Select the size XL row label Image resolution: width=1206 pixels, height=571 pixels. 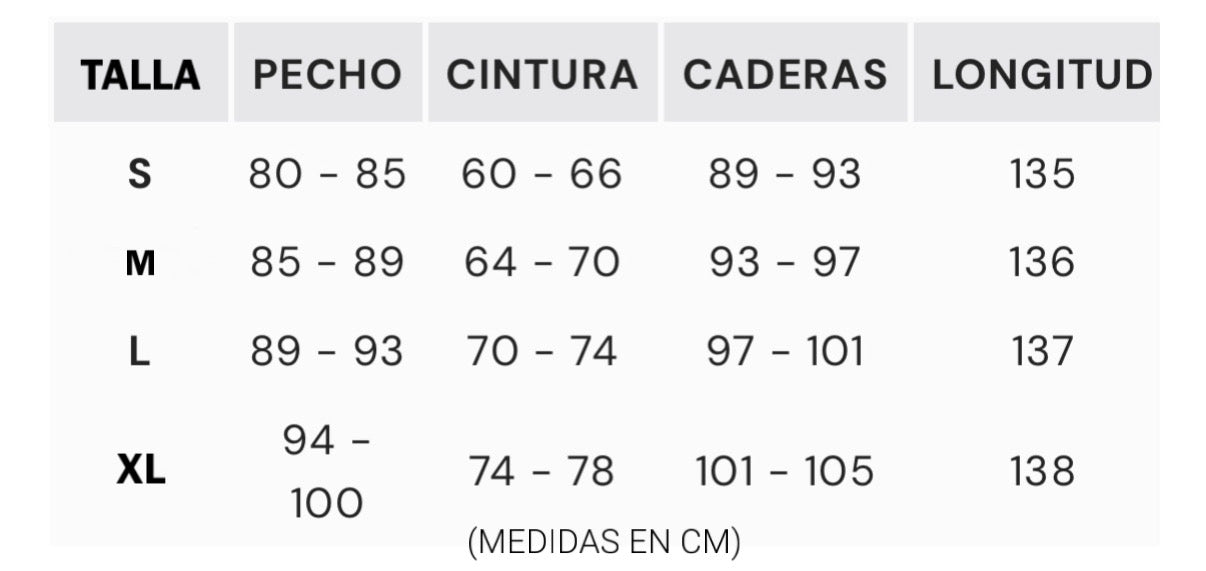pos(141,470)
